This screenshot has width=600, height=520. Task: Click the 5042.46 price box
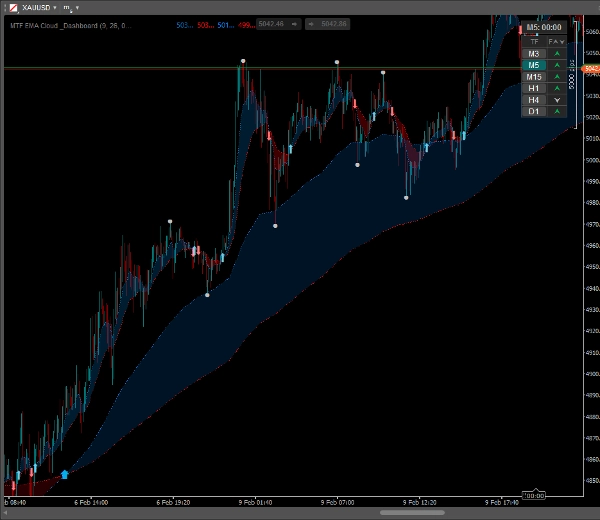(x=271, y=23)
